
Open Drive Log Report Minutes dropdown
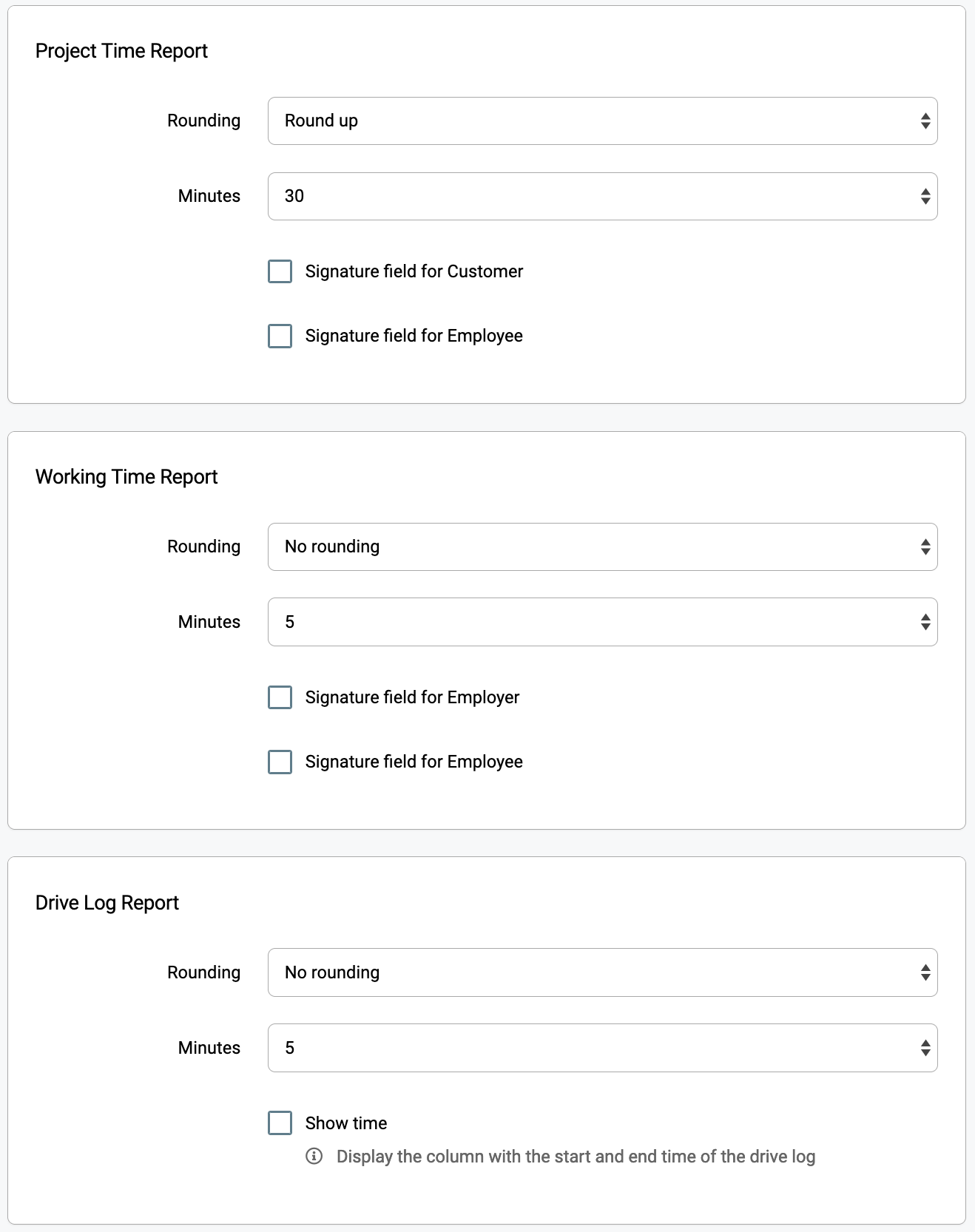click(x=602, y=1049)
